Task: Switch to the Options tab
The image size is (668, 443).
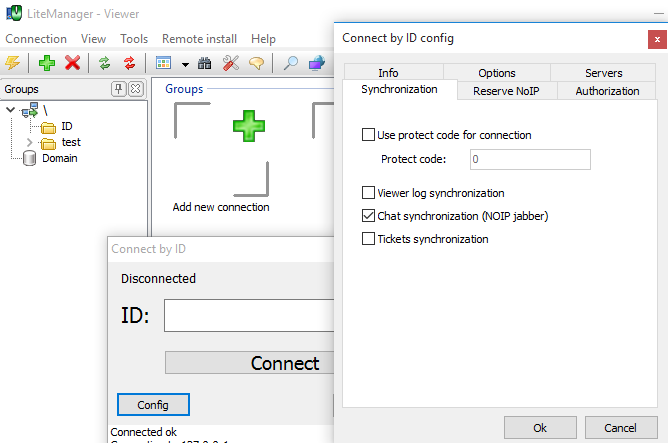Action: coord(497,73)
